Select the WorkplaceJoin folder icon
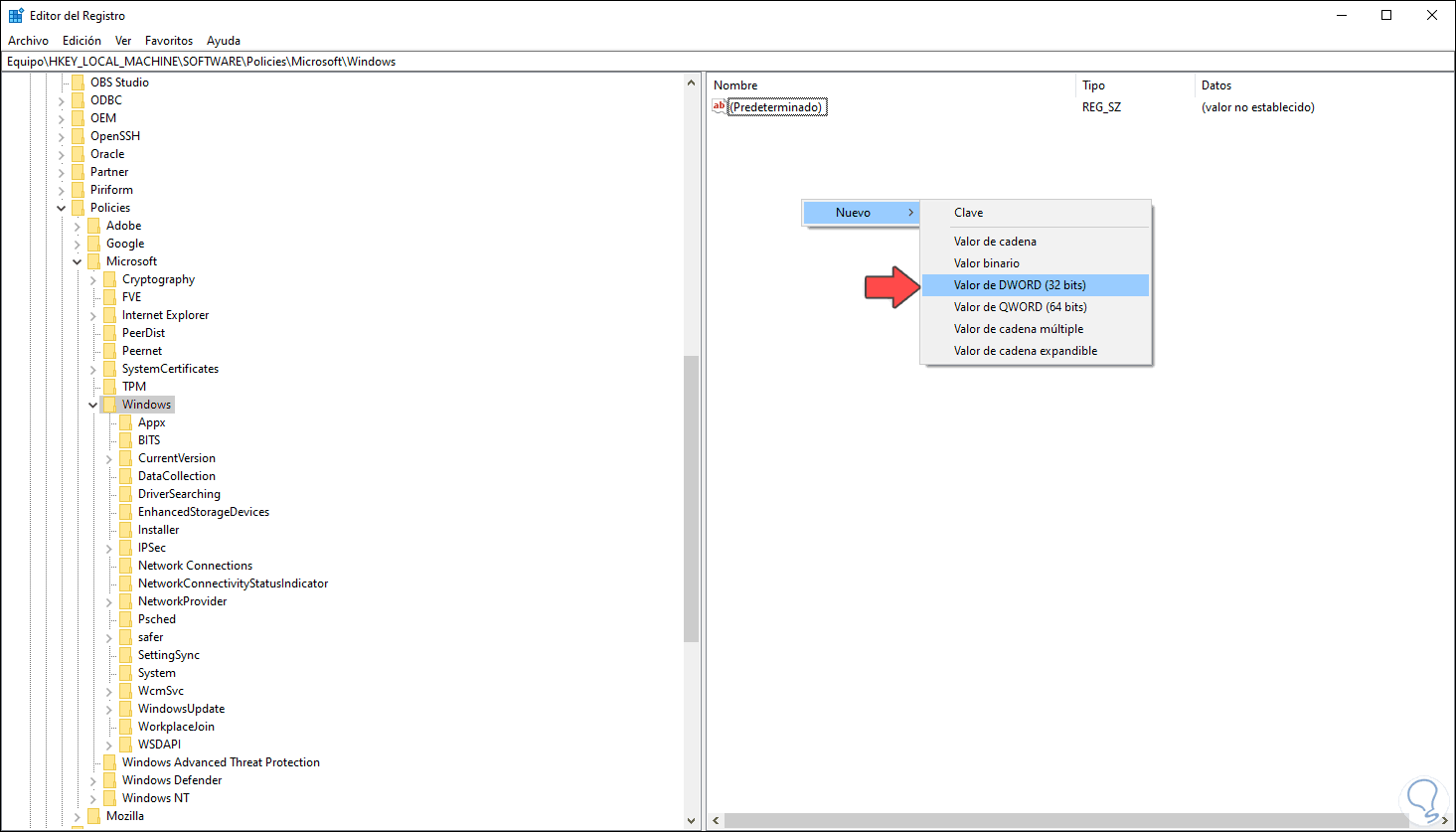This screenshot has width=1456, height=832. 126,727
